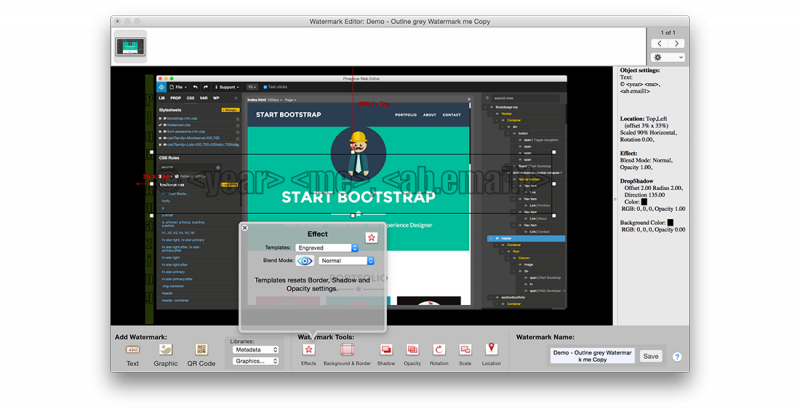Open the Scale tool
The height and width of the screenshot is (412, 800).
(465, 350)
